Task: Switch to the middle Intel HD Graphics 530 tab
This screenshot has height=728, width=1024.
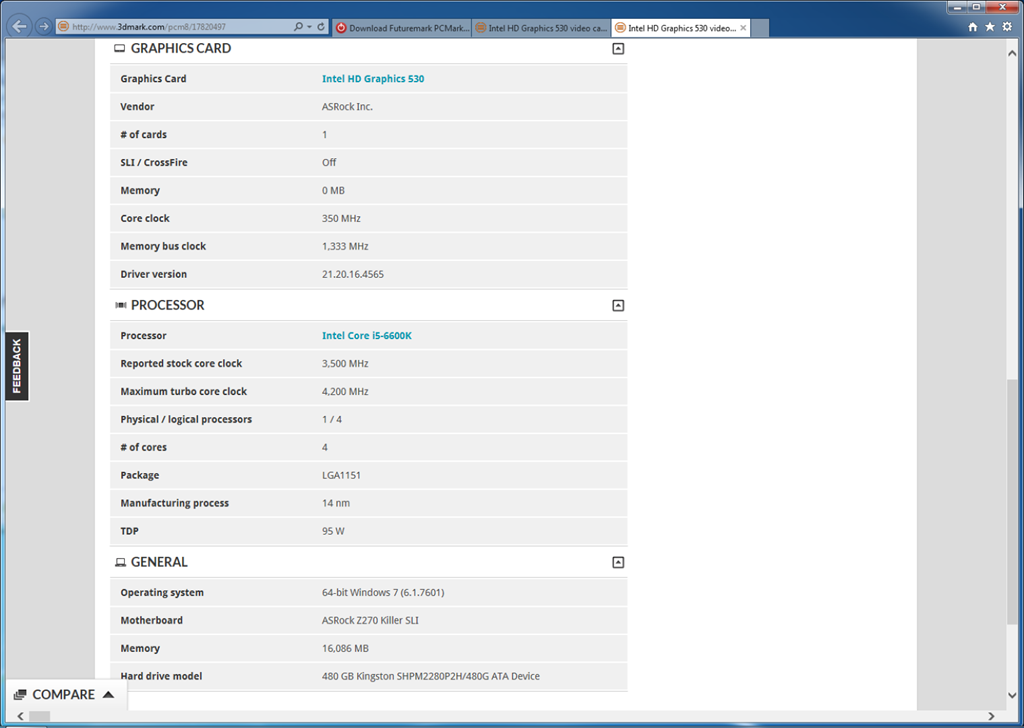Action: tap(541, 27)
